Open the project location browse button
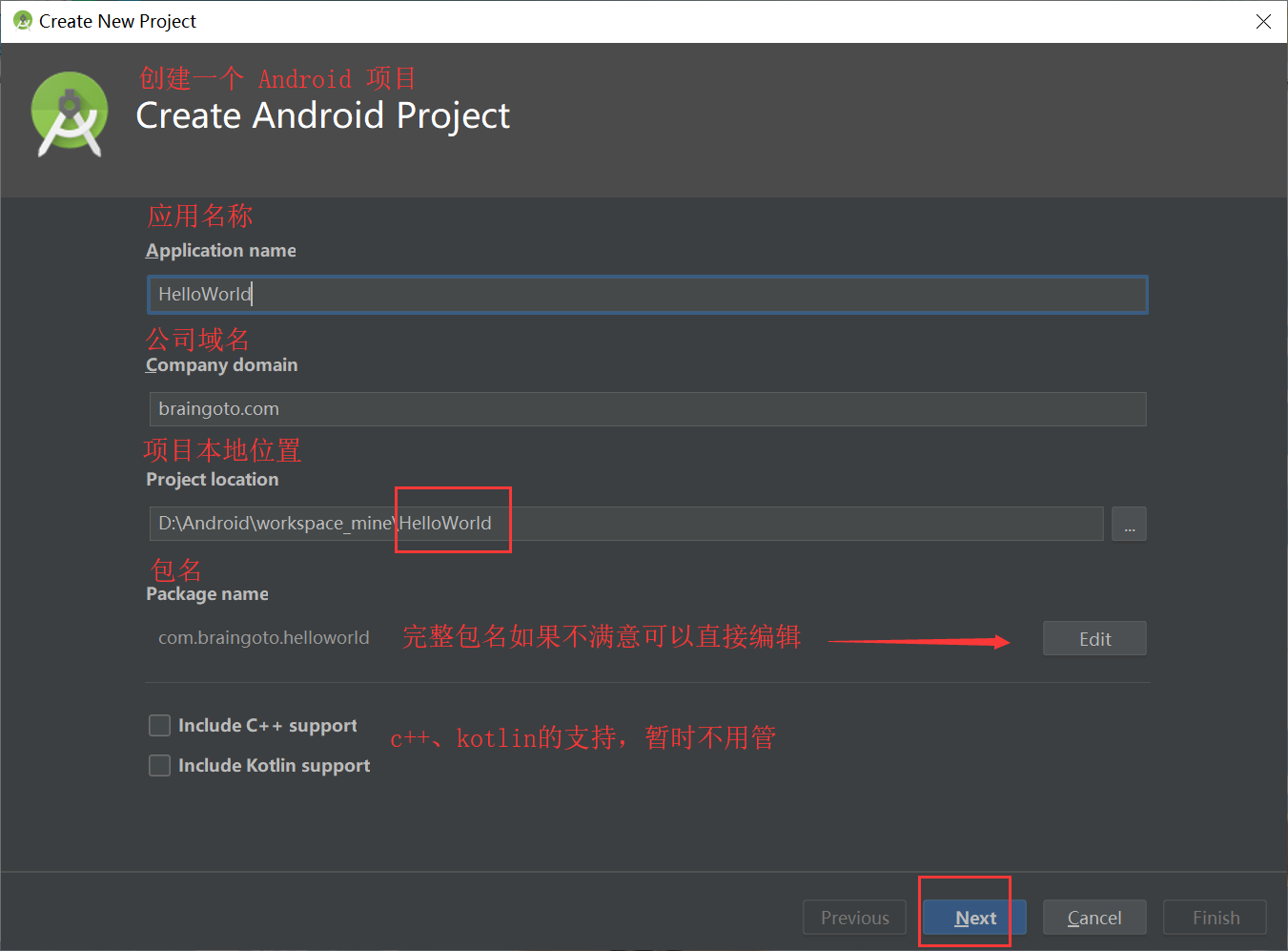 (1129, 524)
